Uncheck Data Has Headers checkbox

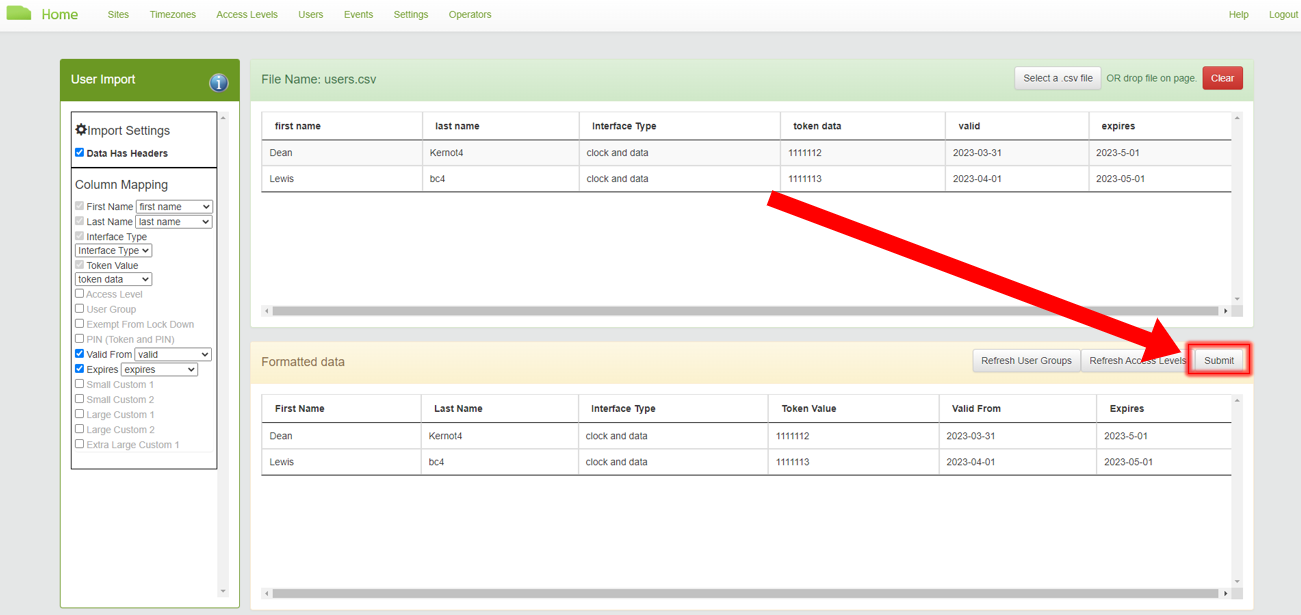(x=80, y=153)
